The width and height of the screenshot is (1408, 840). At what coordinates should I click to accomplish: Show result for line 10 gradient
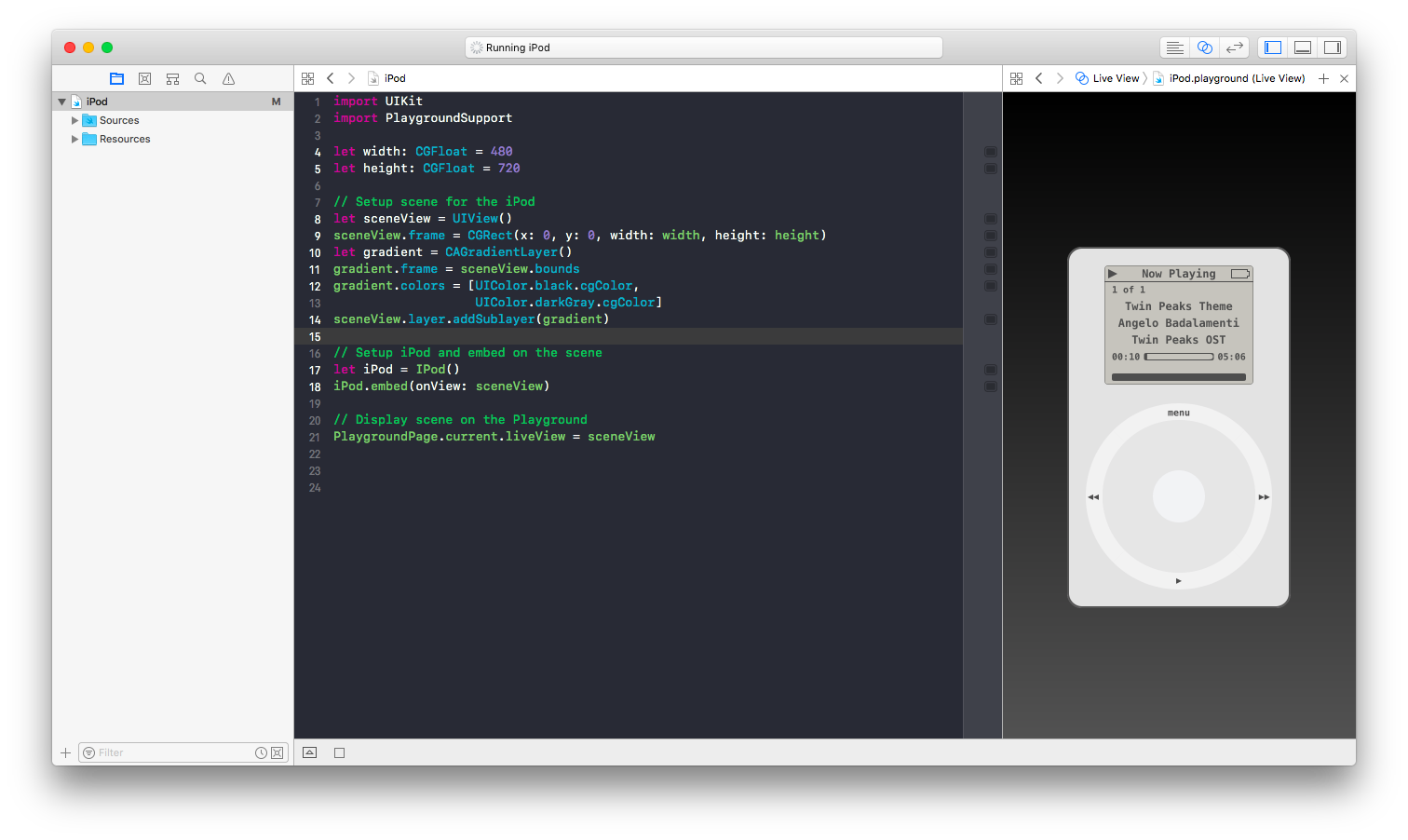coord(991,252)
